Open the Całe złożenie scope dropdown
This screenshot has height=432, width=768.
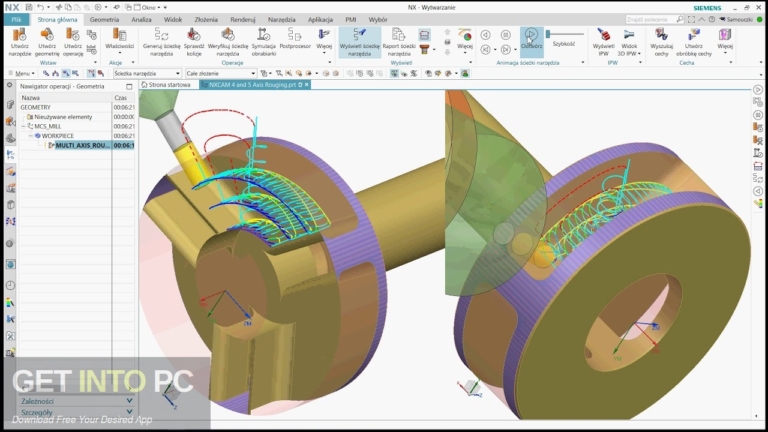(221, 73)
